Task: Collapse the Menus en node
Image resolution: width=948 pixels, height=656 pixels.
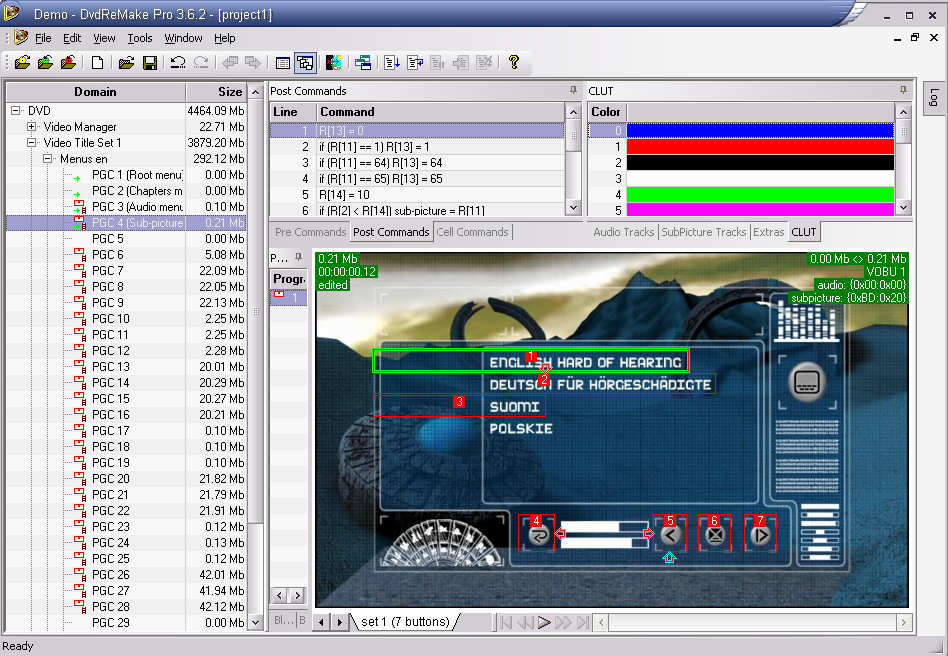Action: 48,159
